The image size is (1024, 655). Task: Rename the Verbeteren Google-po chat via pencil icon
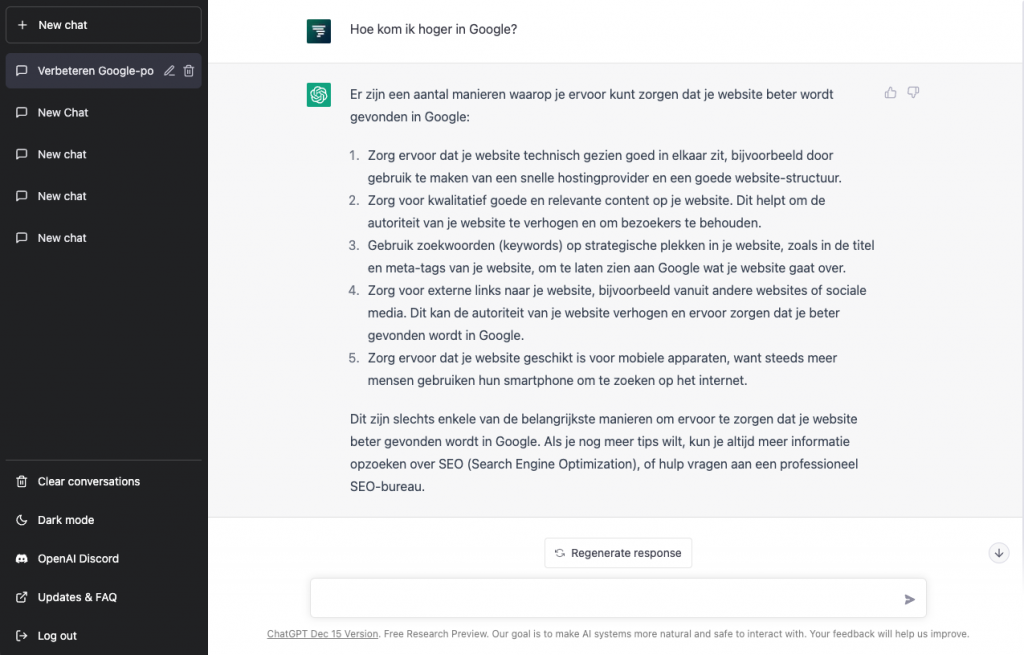coord(169,71)
